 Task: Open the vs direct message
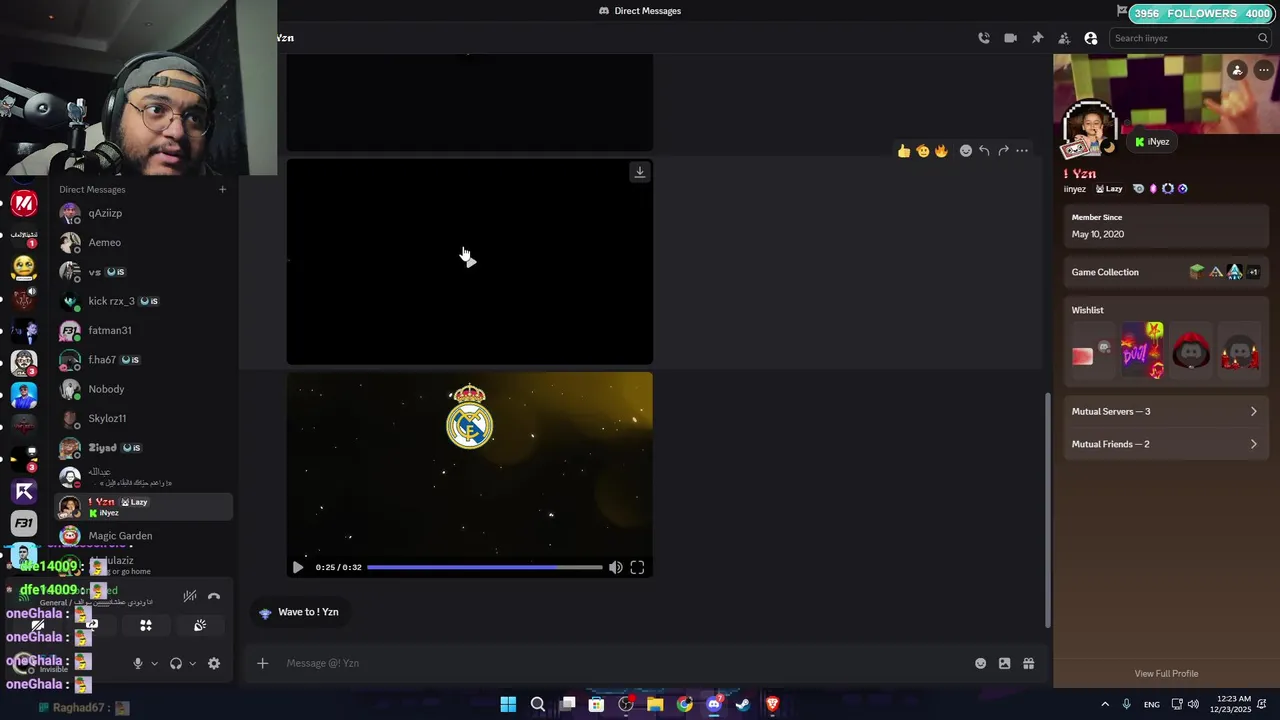click(143, 272)
